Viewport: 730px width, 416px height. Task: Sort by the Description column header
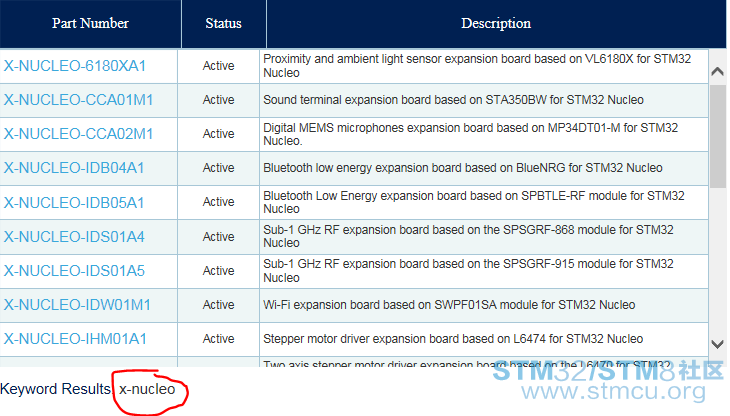pyautogui.click(x=496, y=24)
